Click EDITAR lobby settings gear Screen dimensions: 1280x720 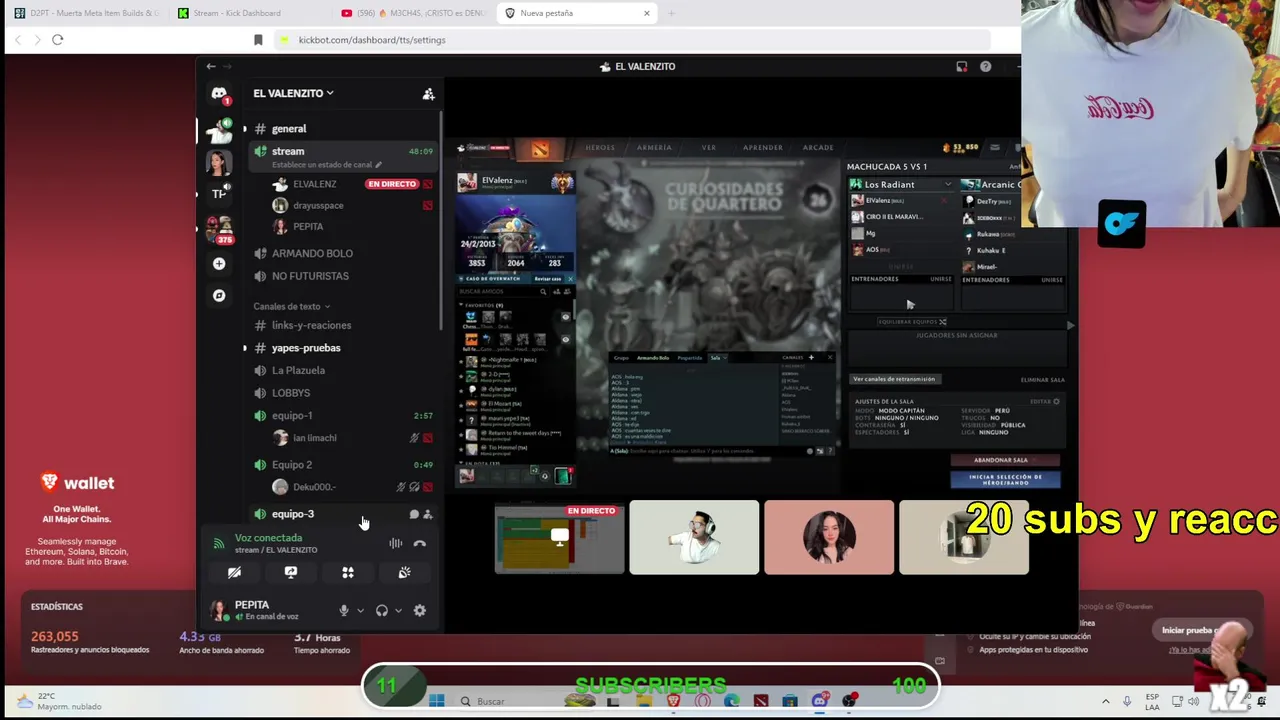(x=1045, y=401)
